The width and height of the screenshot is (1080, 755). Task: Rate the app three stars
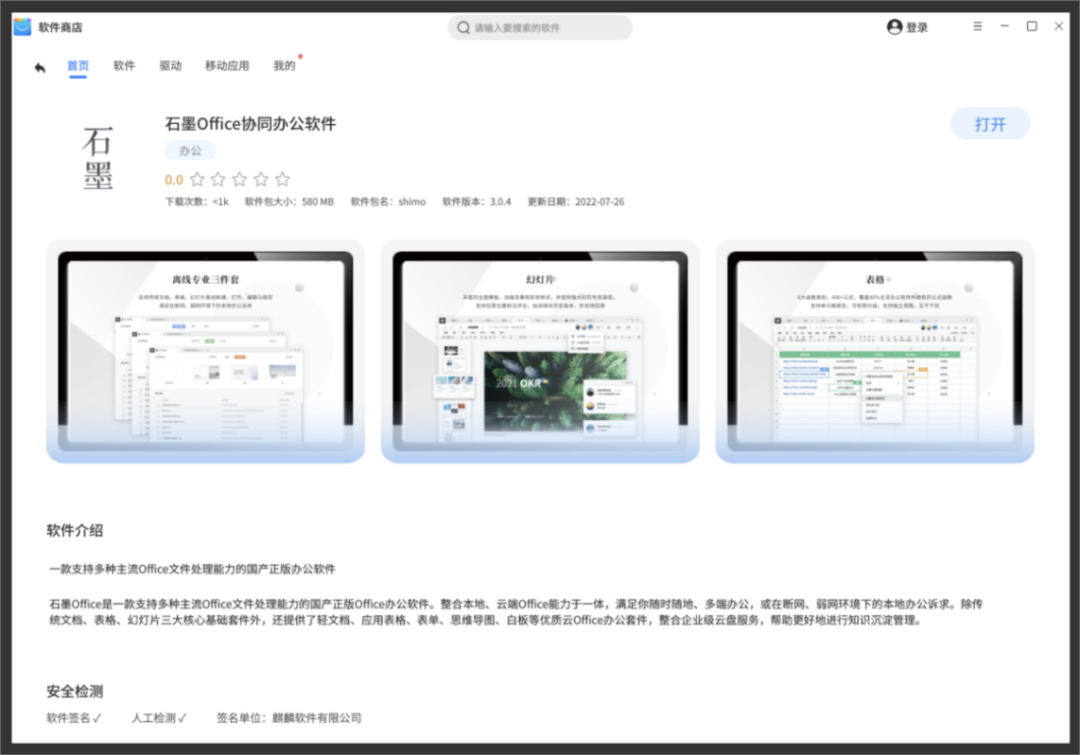tap(240, 180)
